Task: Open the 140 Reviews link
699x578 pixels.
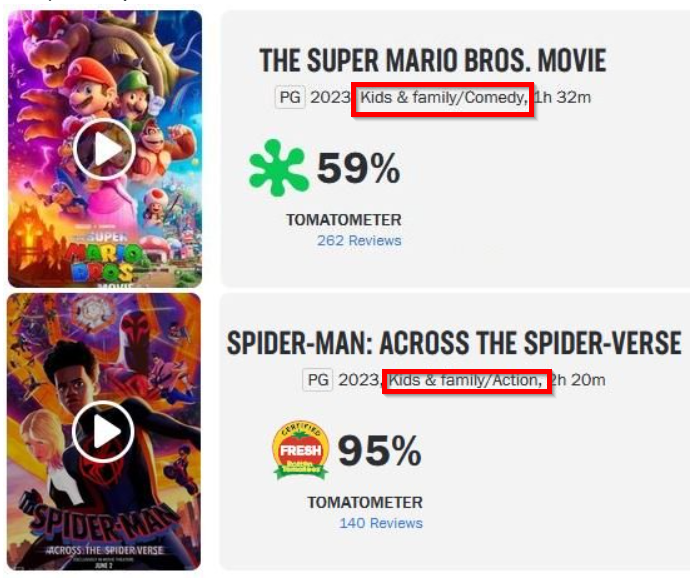Action: (x=380, y=523)
